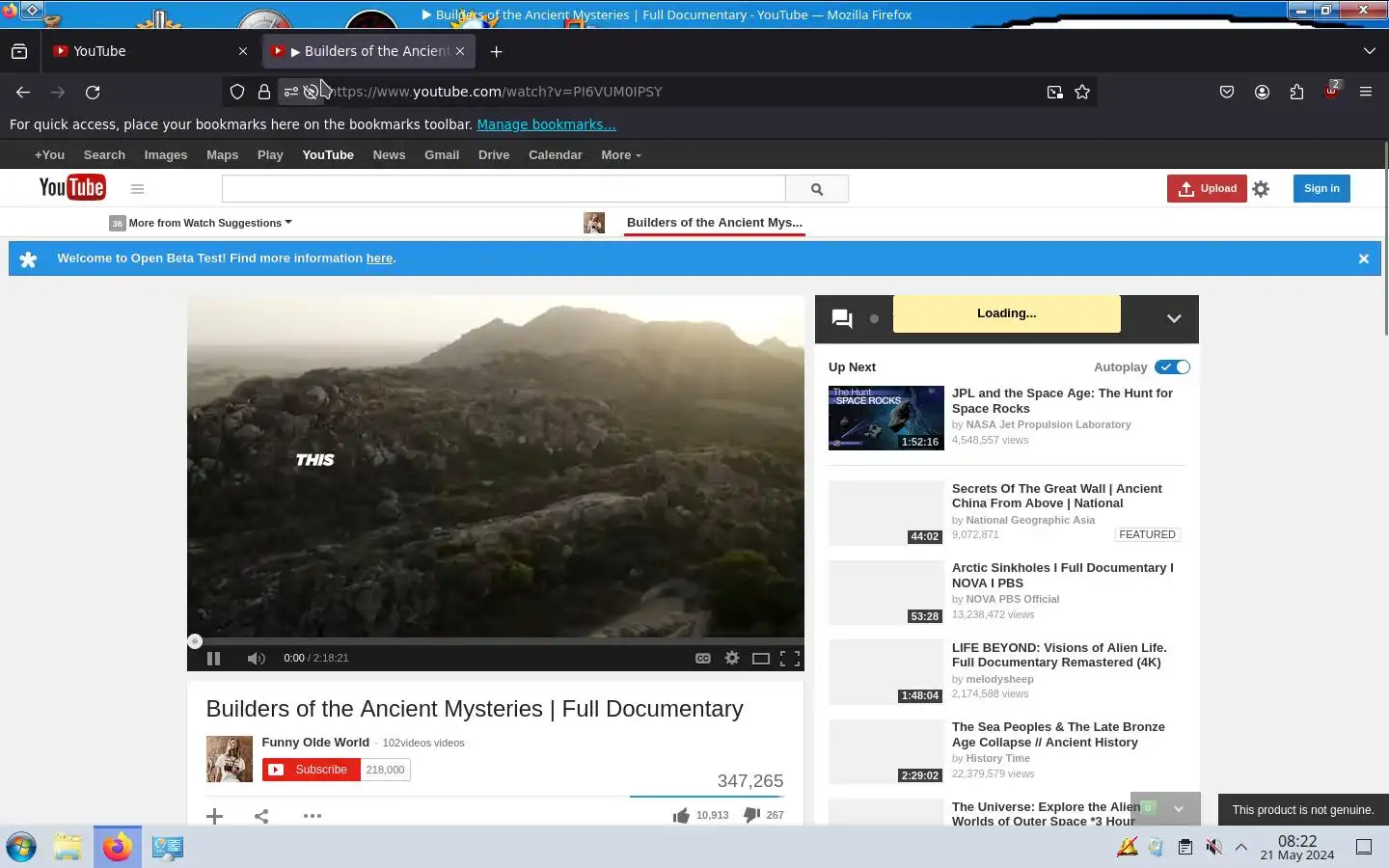Open the 'here' link in beta banner
The height and width of the screenshot is (868, 1389).
(379, 258)
